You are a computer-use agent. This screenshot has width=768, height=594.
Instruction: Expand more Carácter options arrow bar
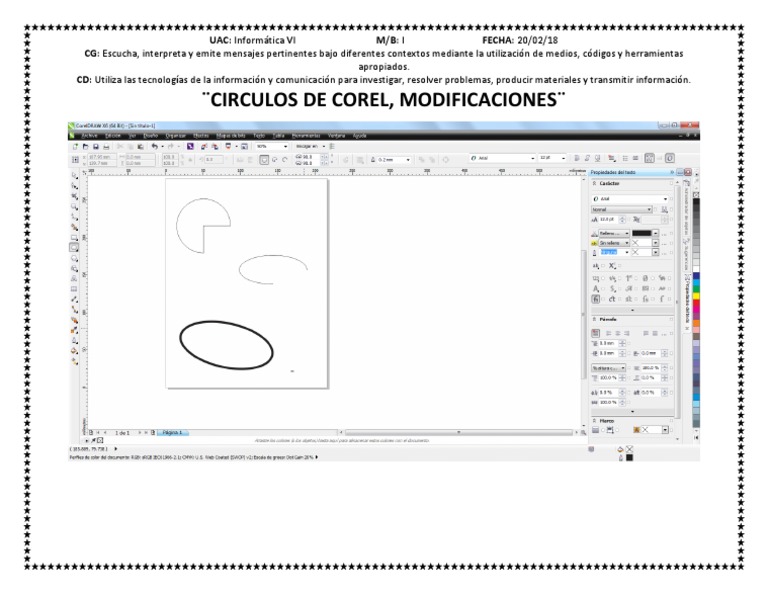tap(632, 310)
